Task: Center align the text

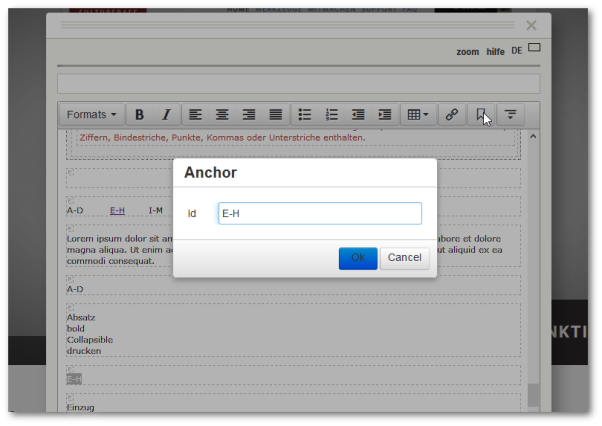Action: 223,115
